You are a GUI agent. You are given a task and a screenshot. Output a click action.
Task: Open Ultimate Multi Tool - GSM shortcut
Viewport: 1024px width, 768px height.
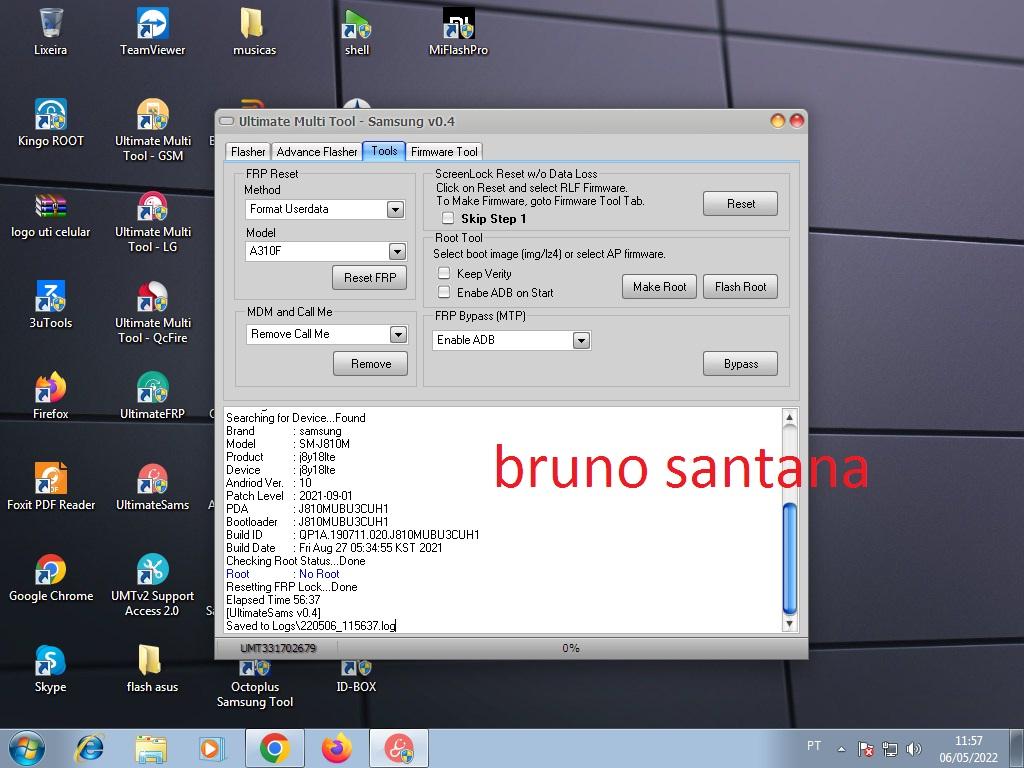click(x=153, y=129)
